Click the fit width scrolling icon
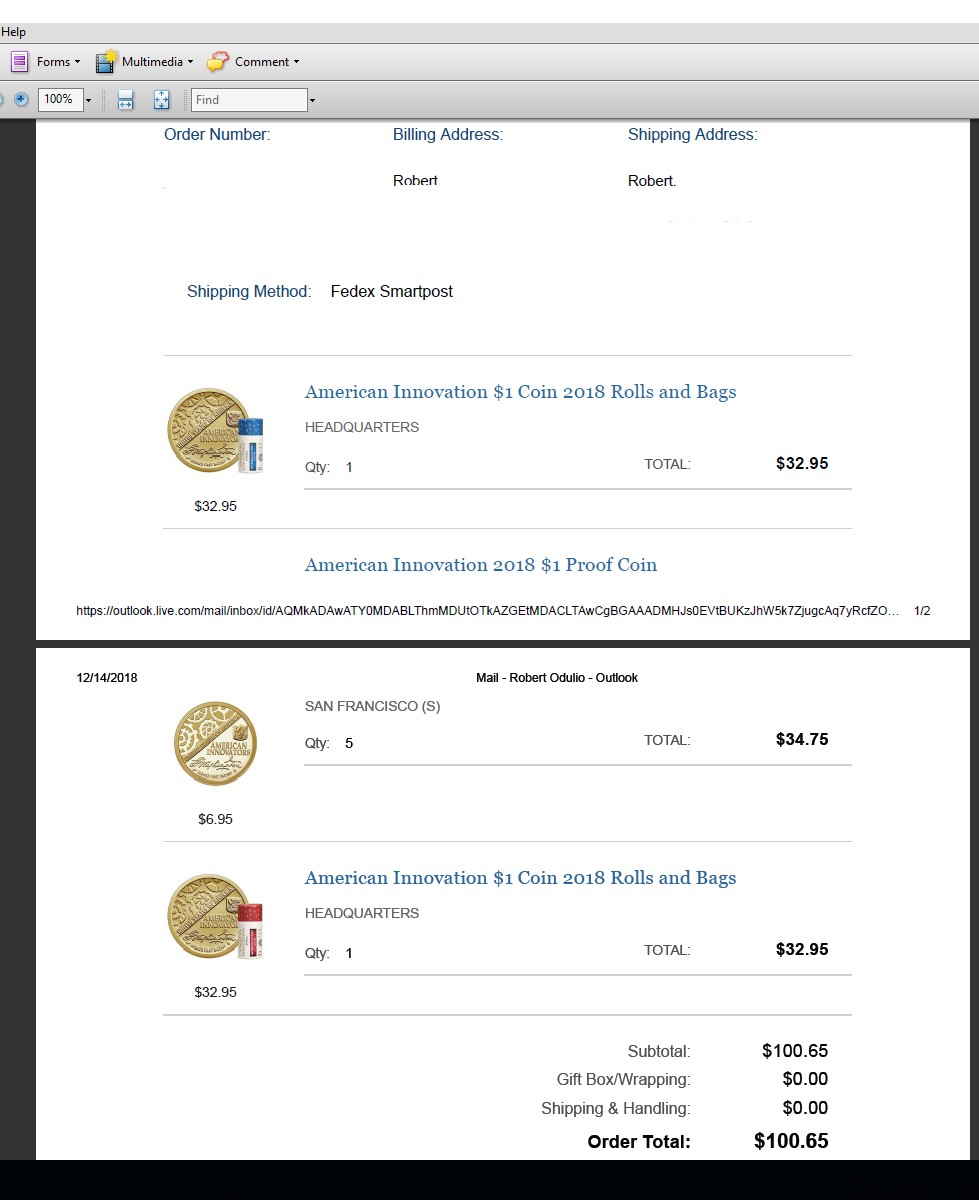This screenshot has height=1200, width=979. (x=126, y=100)
